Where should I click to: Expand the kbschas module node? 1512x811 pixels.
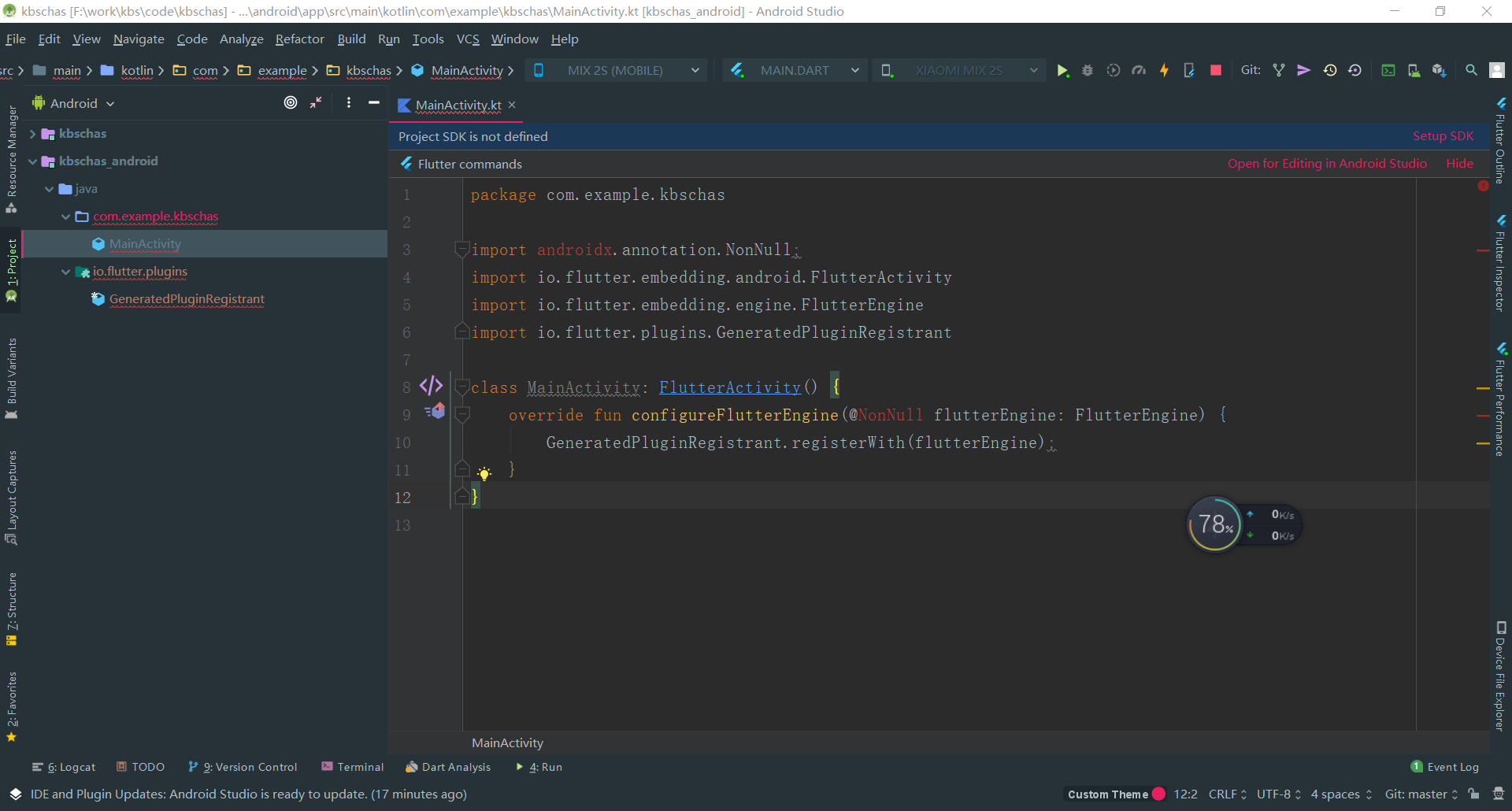pos(32,134)
